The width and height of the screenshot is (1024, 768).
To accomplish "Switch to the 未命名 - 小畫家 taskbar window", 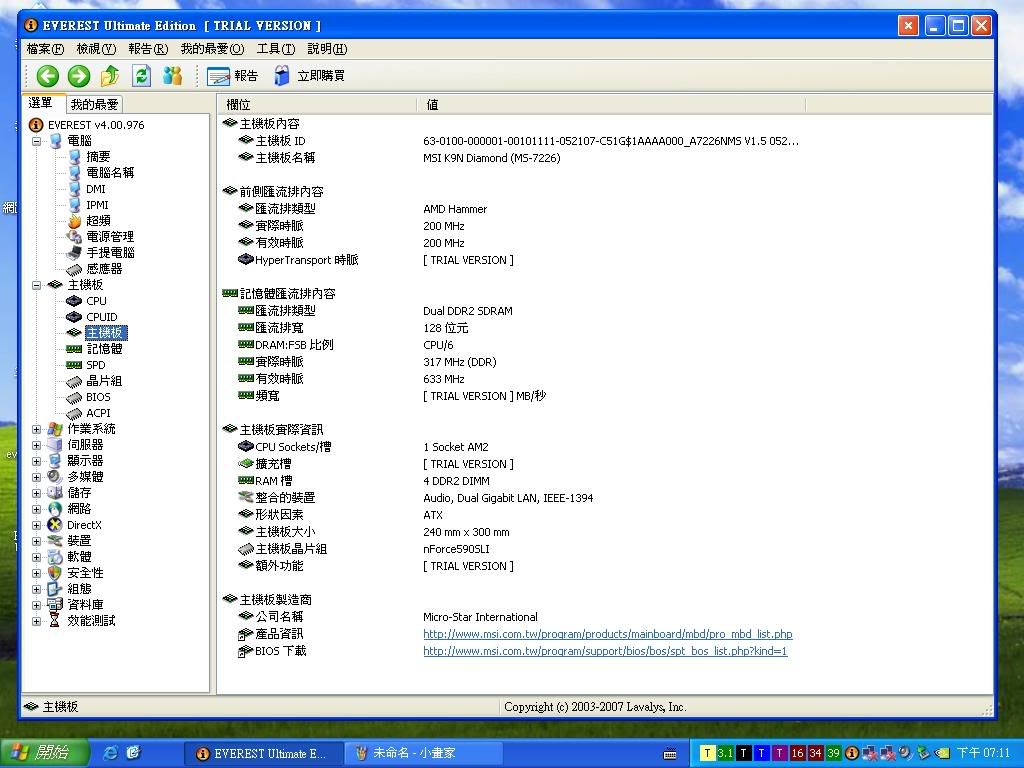I will coord(423,753).
